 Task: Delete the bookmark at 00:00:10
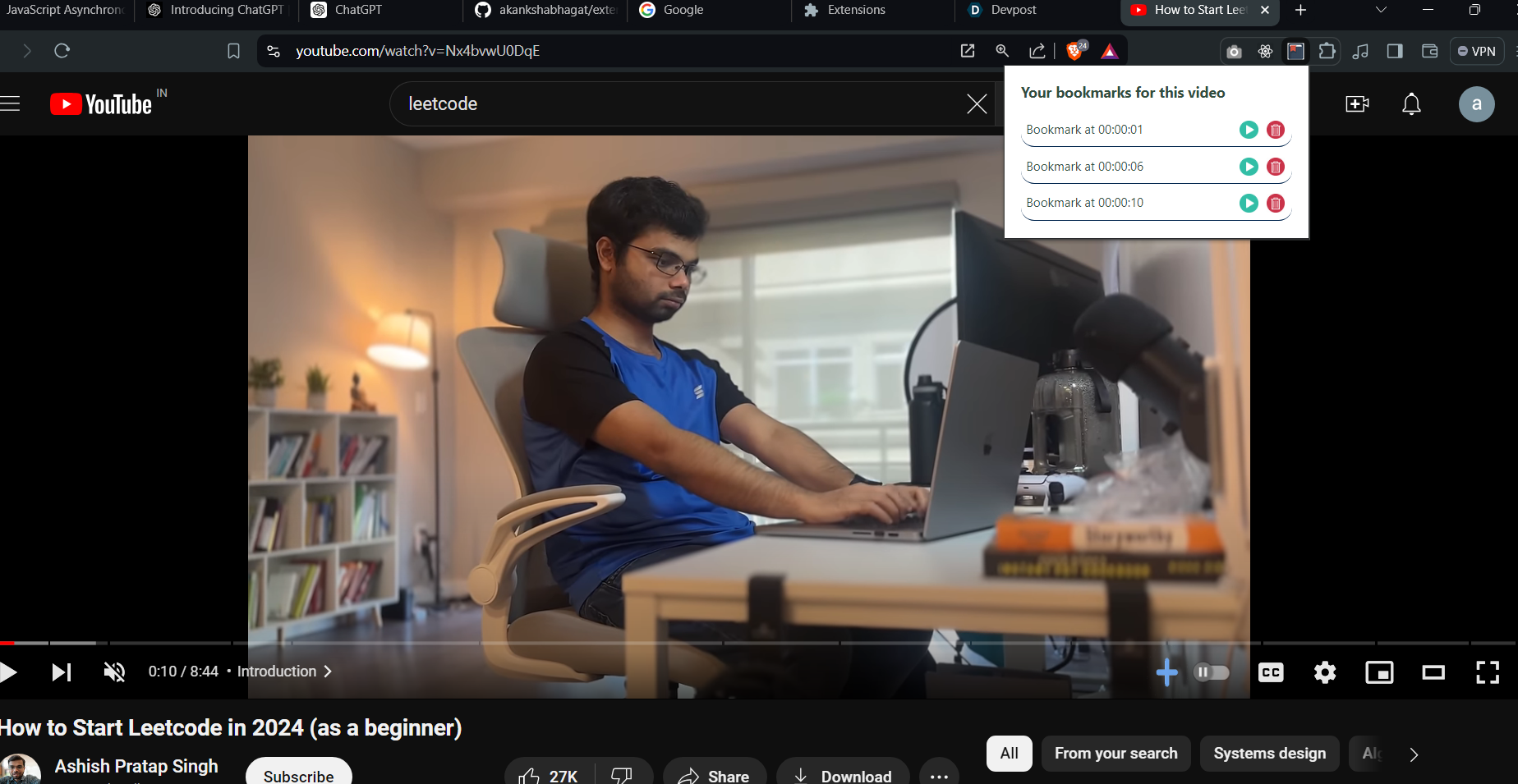(1276, 203)
